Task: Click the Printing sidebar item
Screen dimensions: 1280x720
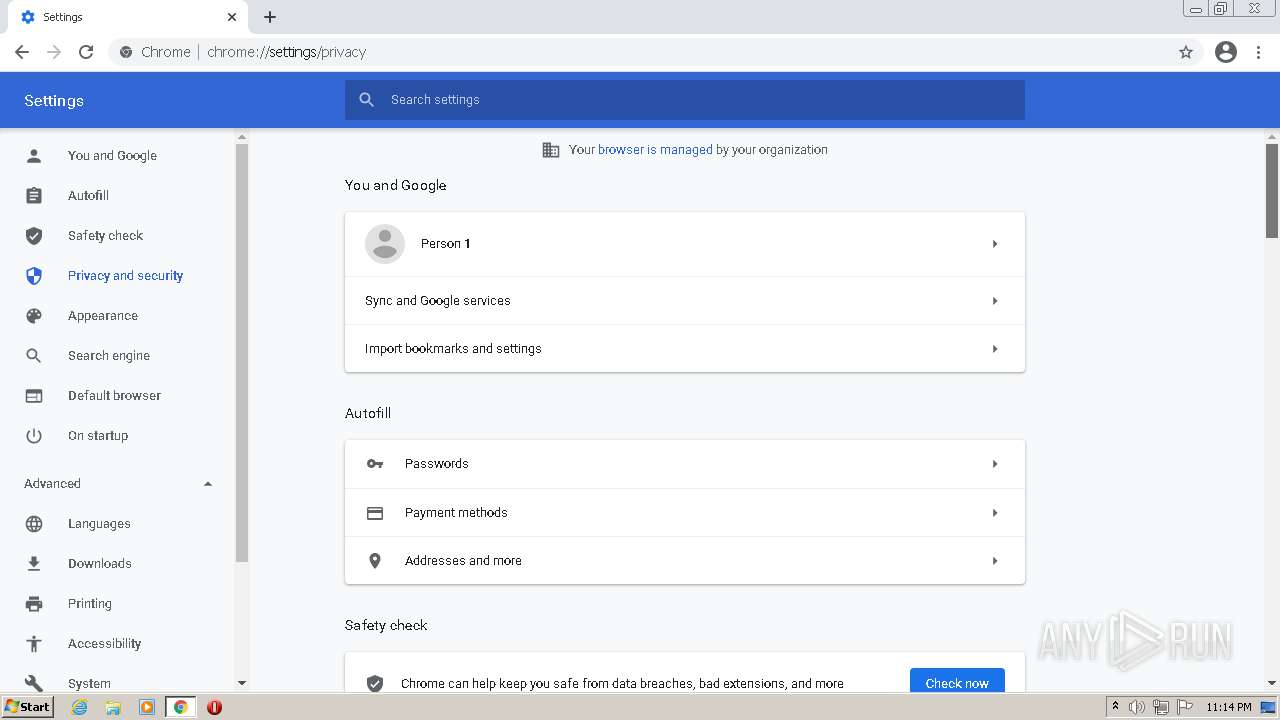Action: point(90,604)
